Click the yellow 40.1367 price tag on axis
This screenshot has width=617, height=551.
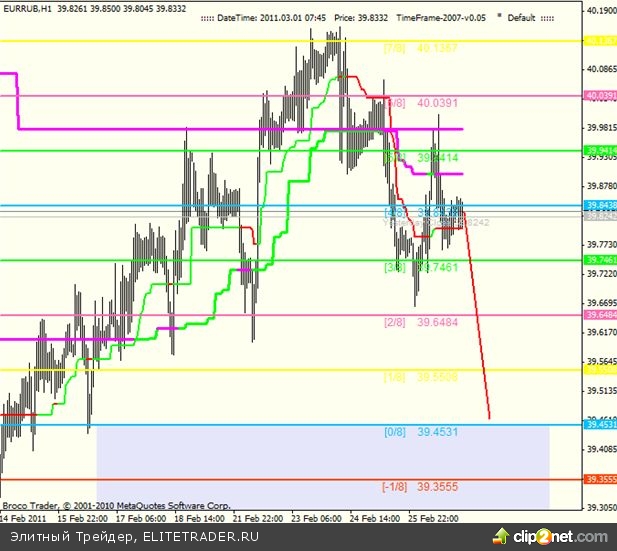tap(601, 41)
